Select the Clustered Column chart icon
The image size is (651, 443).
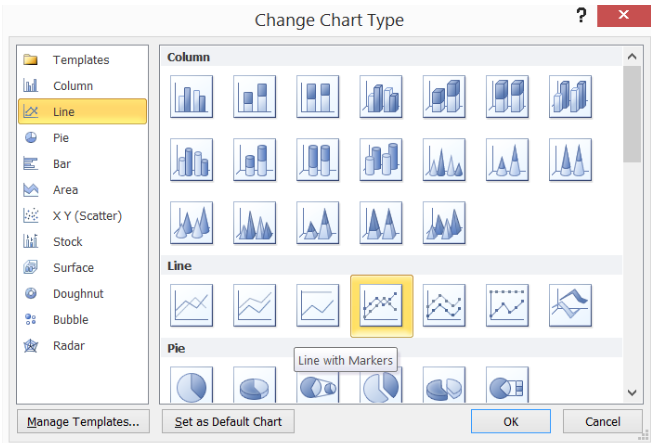[x=191, y=97]
